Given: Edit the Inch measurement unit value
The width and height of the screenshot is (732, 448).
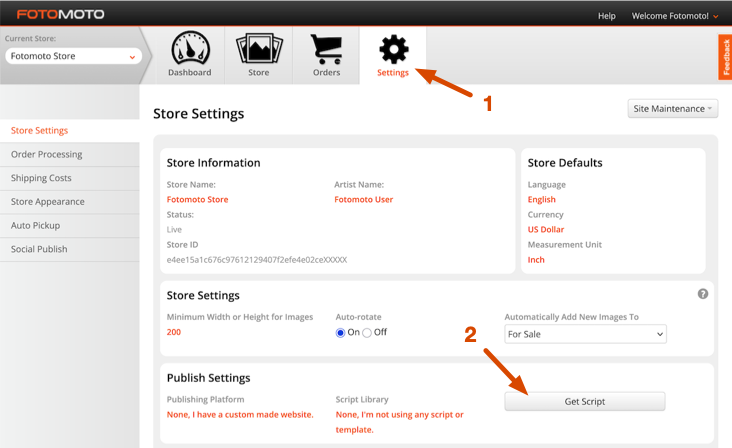Looking at the screenshot, I should point(536,259).
